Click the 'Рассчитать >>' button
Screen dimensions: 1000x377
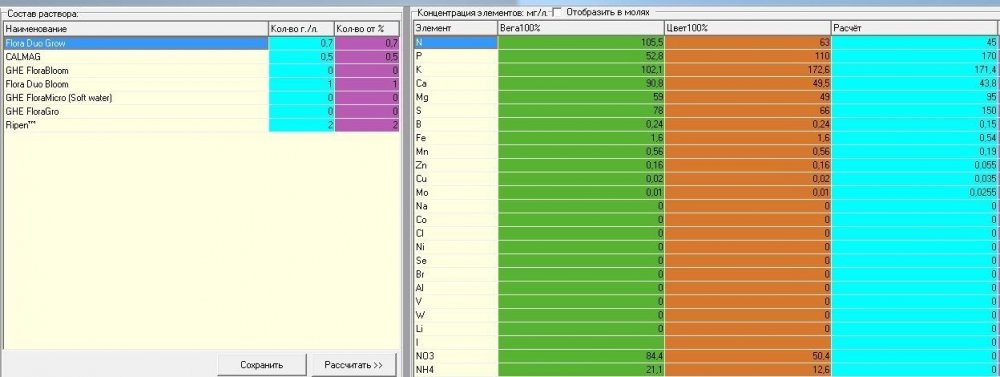(x=353, y=366)
